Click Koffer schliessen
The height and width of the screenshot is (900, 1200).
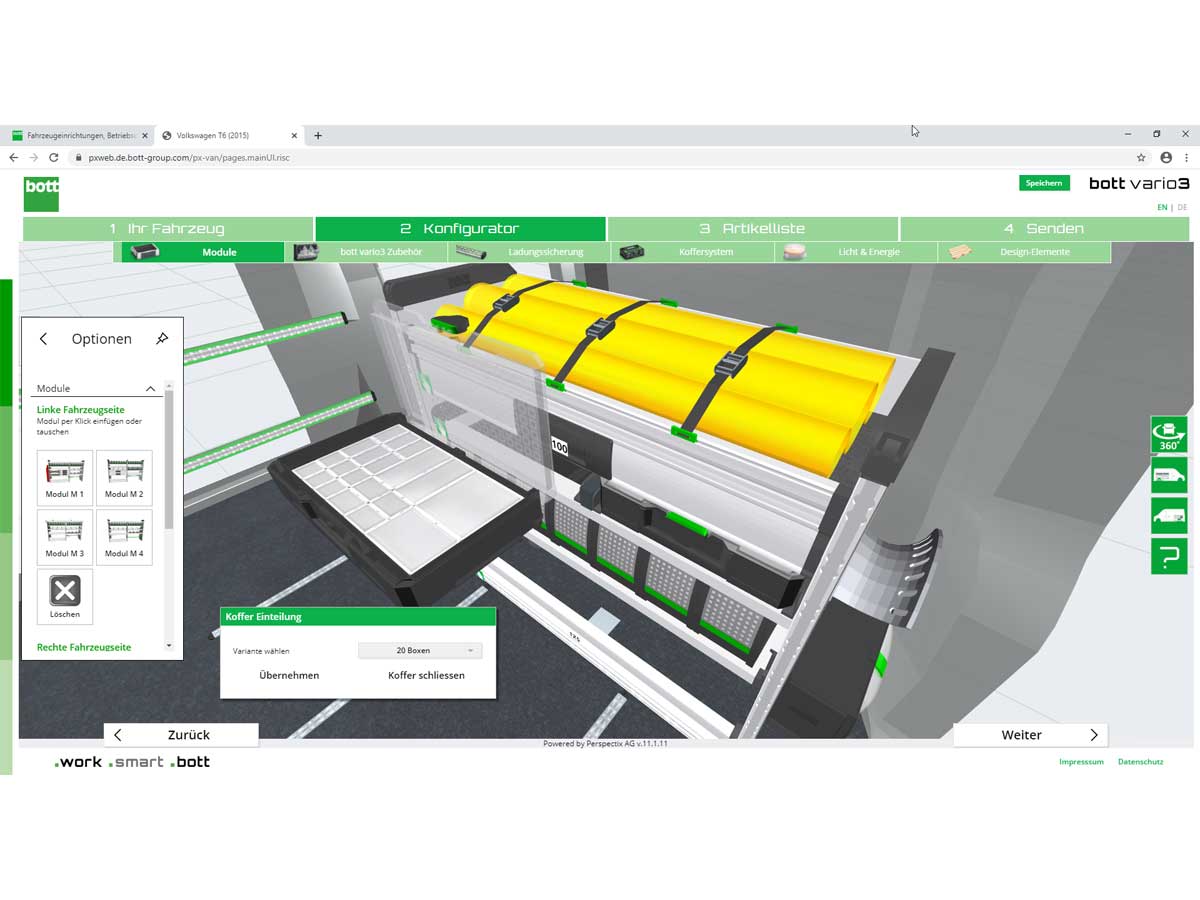pos(426,675)
